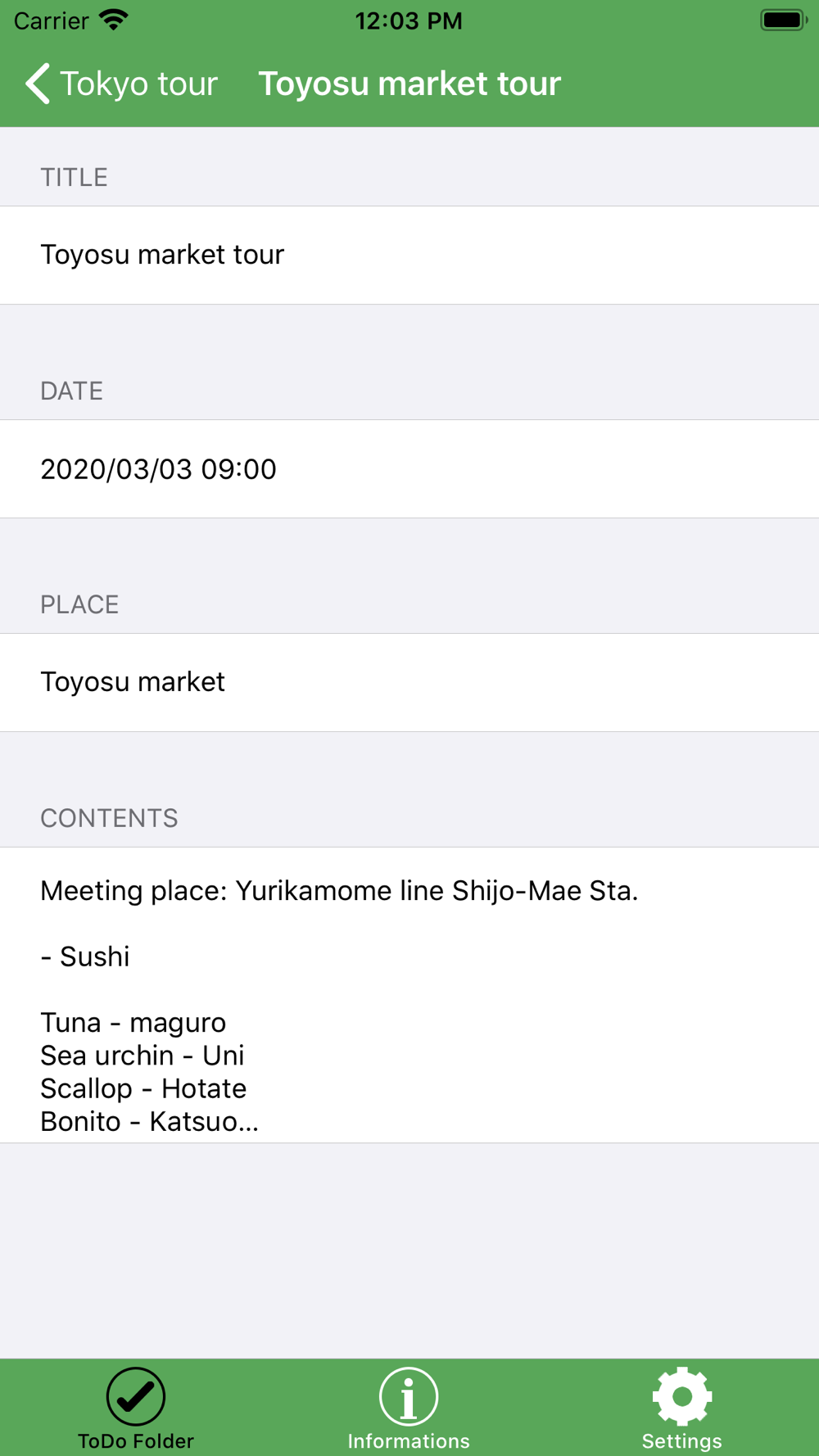Viewport: 819px width, 1456px height.
Task: Tap the CONTENTS section header
Action: pos(109,818)
